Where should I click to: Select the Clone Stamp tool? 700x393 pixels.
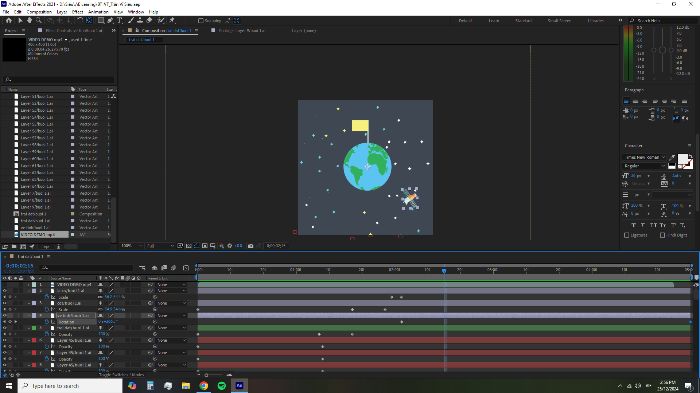(x=140, y=21)
